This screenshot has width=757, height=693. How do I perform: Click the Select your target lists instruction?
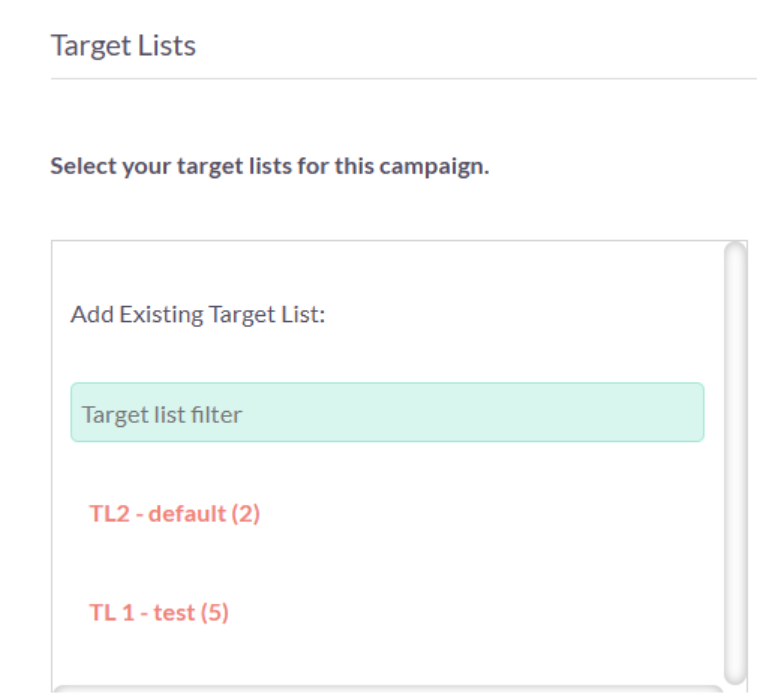pos(269,165)
